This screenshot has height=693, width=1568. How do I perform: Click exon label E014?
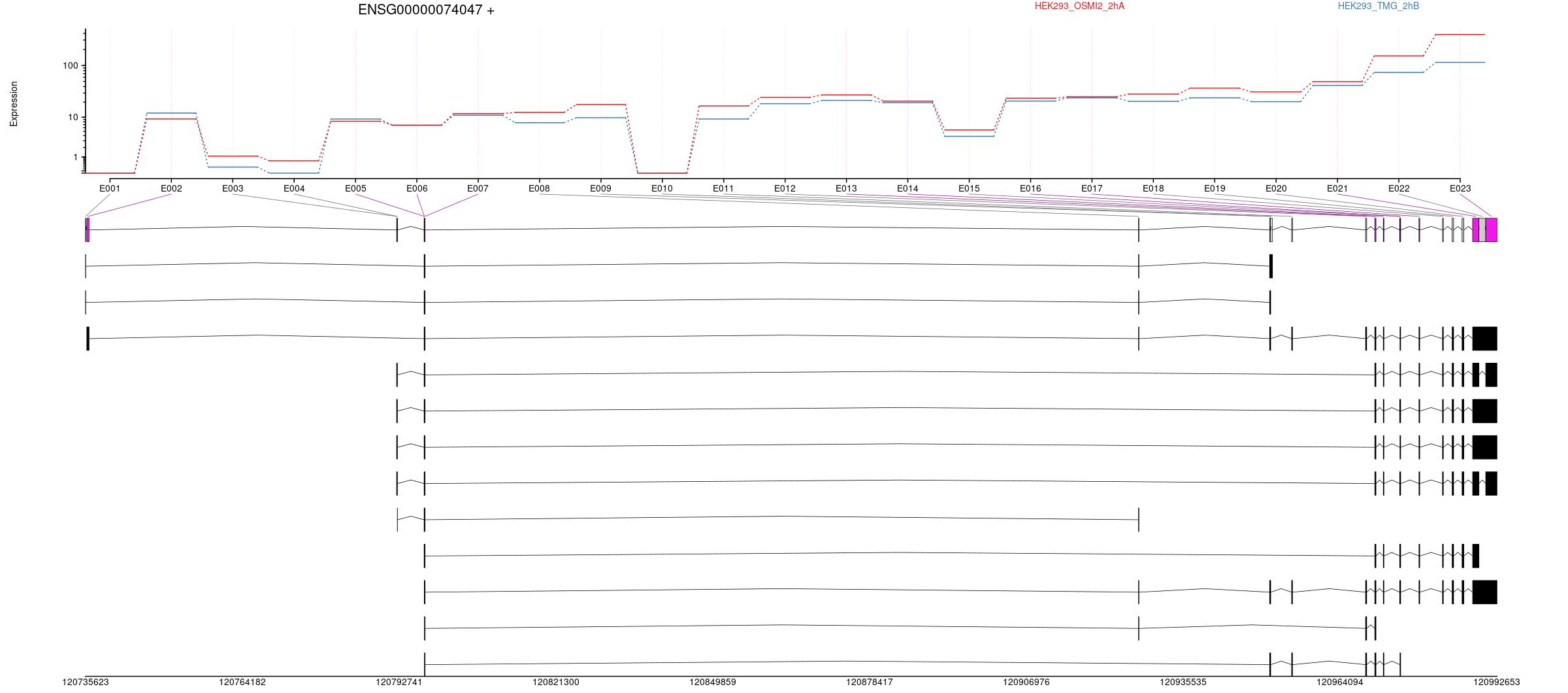pos(907,188)
